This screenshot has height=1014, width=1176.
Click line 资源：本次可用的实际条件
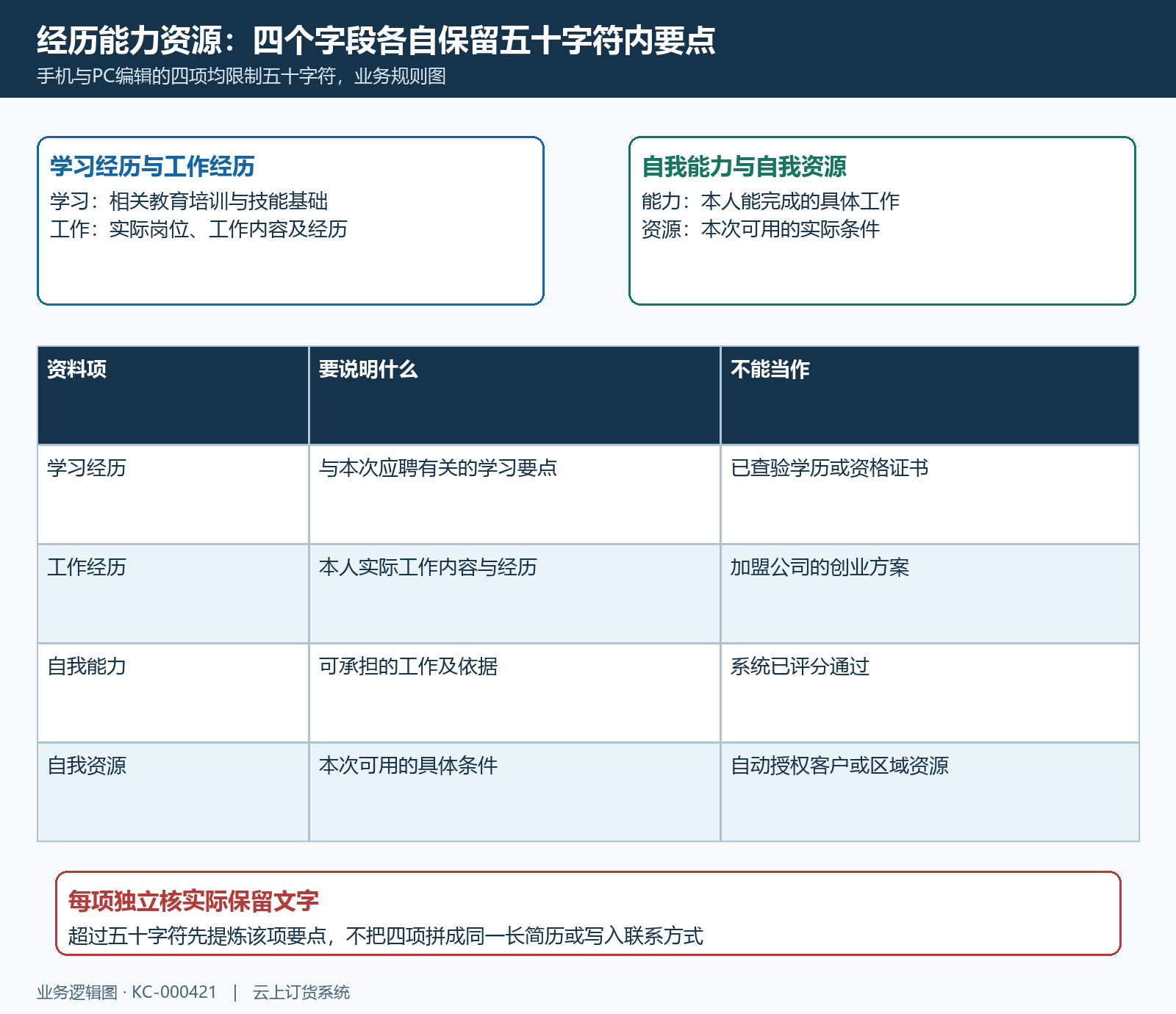pyautogui.click(x=761, y=229)
